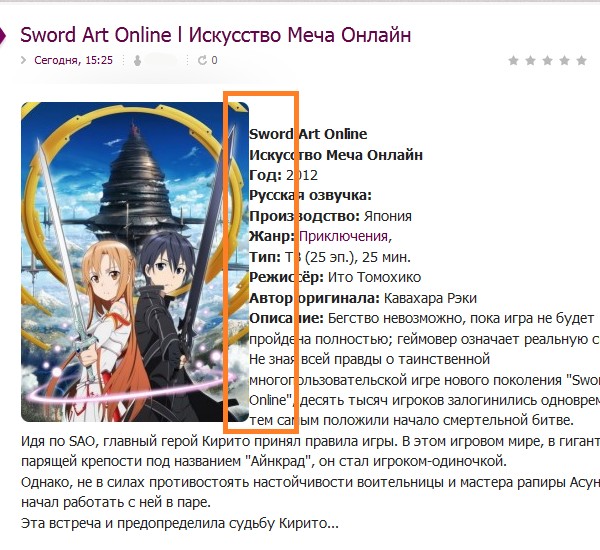Click the year value 2012
This screenshot has height=550, width=600.
pos(302,175)
